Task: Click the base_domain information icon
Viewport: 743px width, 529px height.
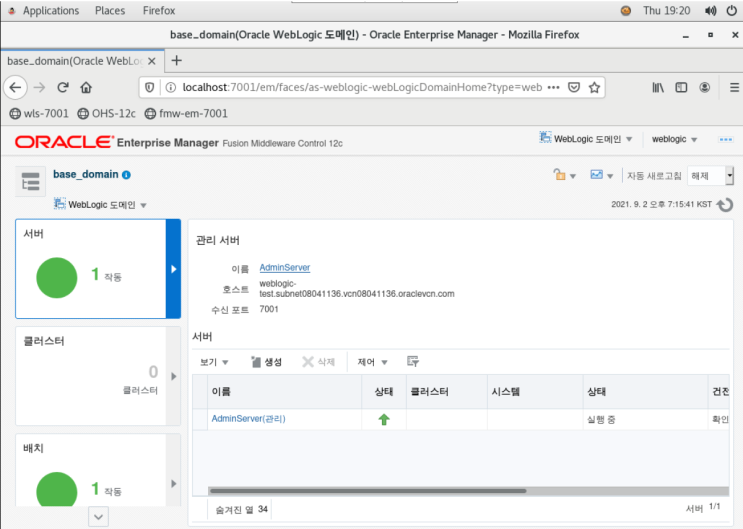Action: (x=126, y=175)
